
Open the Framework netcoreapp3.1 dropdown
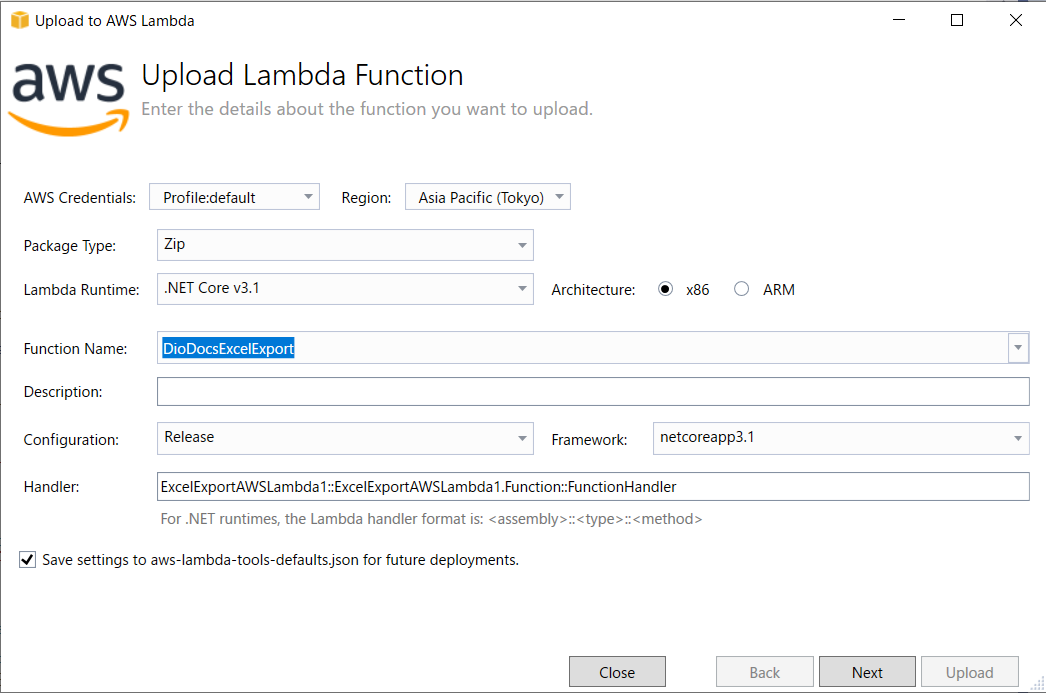coord(841,438)
